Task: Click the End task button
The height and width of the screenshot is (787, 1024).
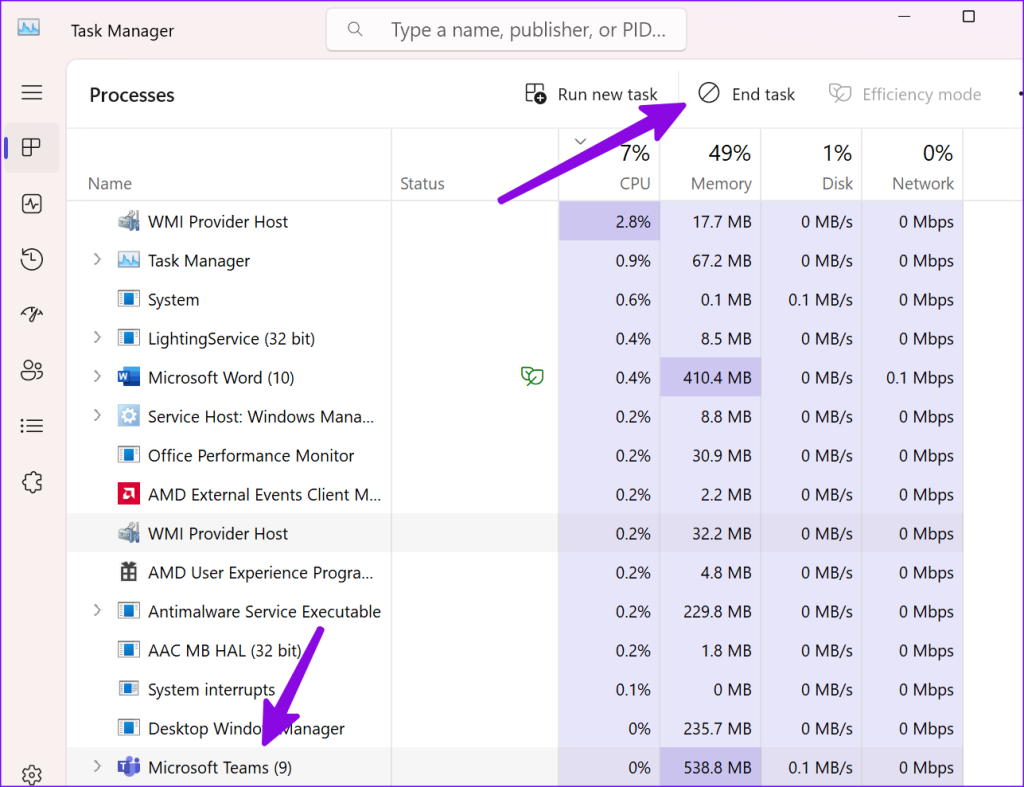Action: click(x=746, y=93)
